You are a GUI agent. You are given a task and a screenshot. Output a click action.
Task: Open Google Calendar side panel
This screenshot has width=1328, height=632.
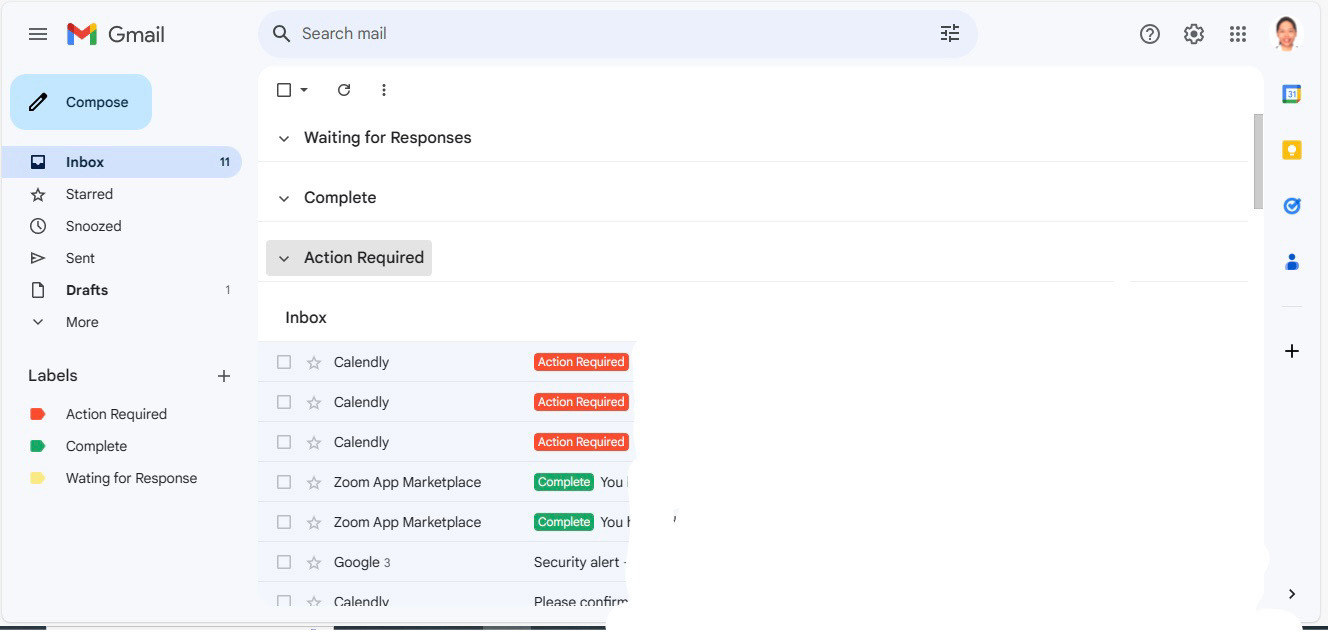(x=1291, y=94)
